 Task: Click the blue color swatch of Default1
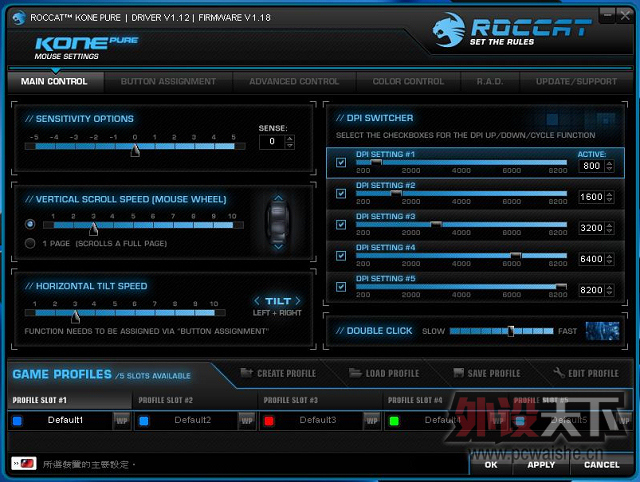pyautogui.click(x=17, y=421)
